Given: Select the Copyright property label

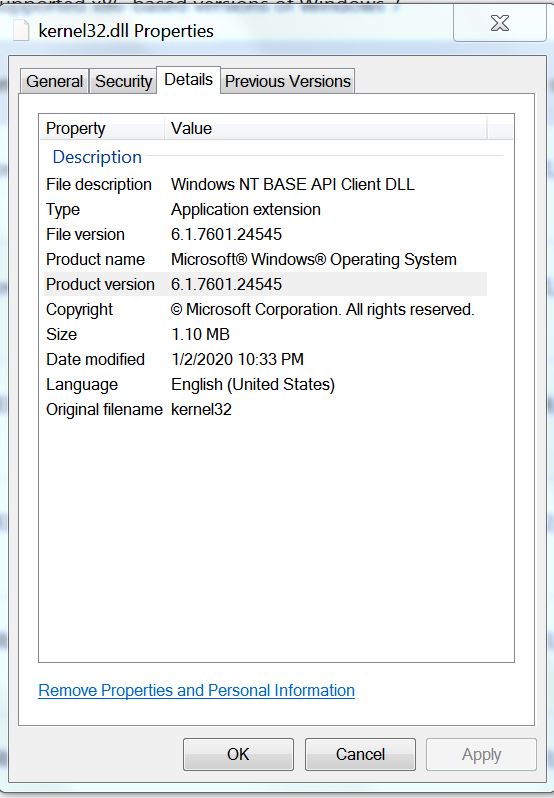Looking at the screenshot, I should pyautogui.click(x=79, y=309).
